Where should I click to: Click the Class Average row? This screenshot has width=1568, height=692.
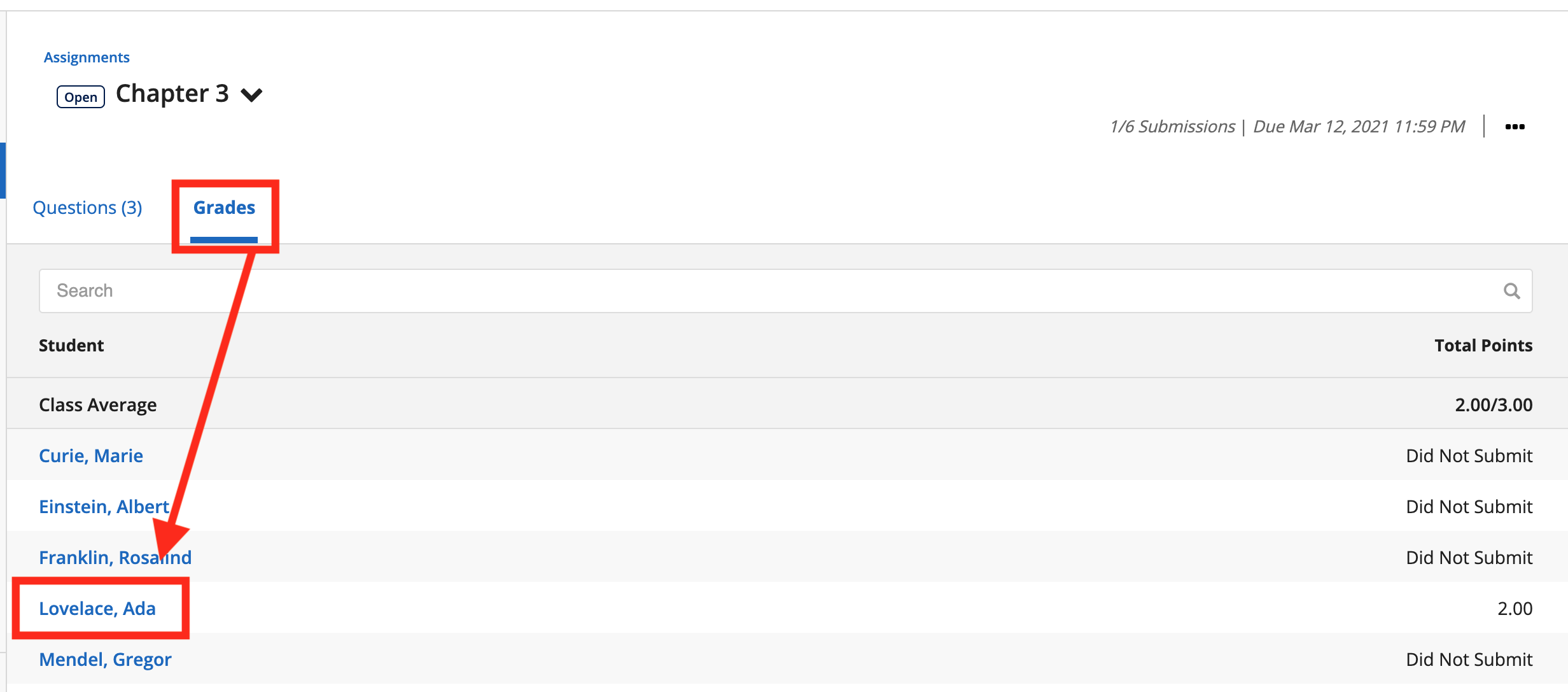98,405
